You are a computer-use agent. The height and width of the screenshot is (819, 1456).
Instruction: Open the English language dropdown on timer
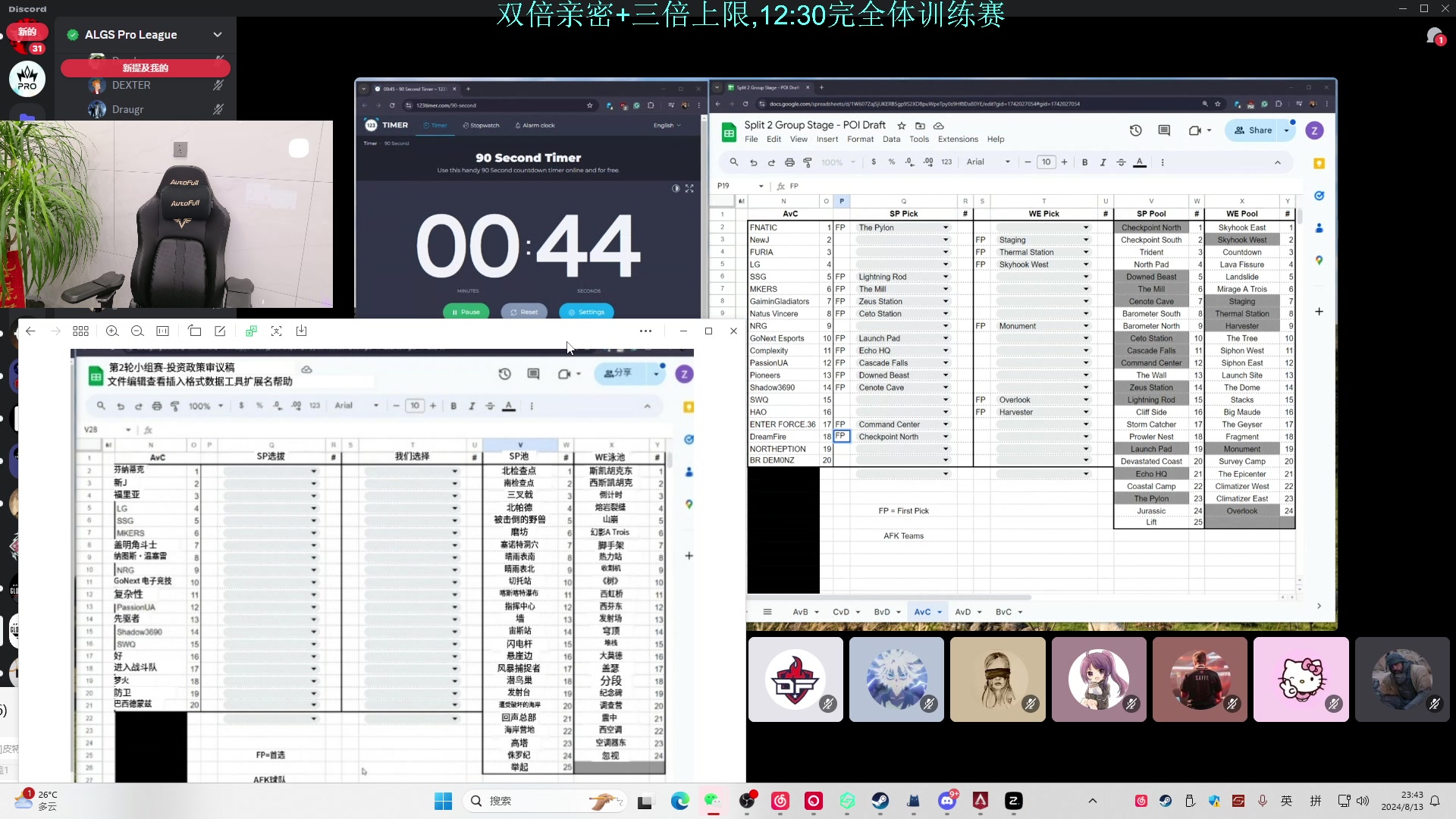tap(667, 126)
